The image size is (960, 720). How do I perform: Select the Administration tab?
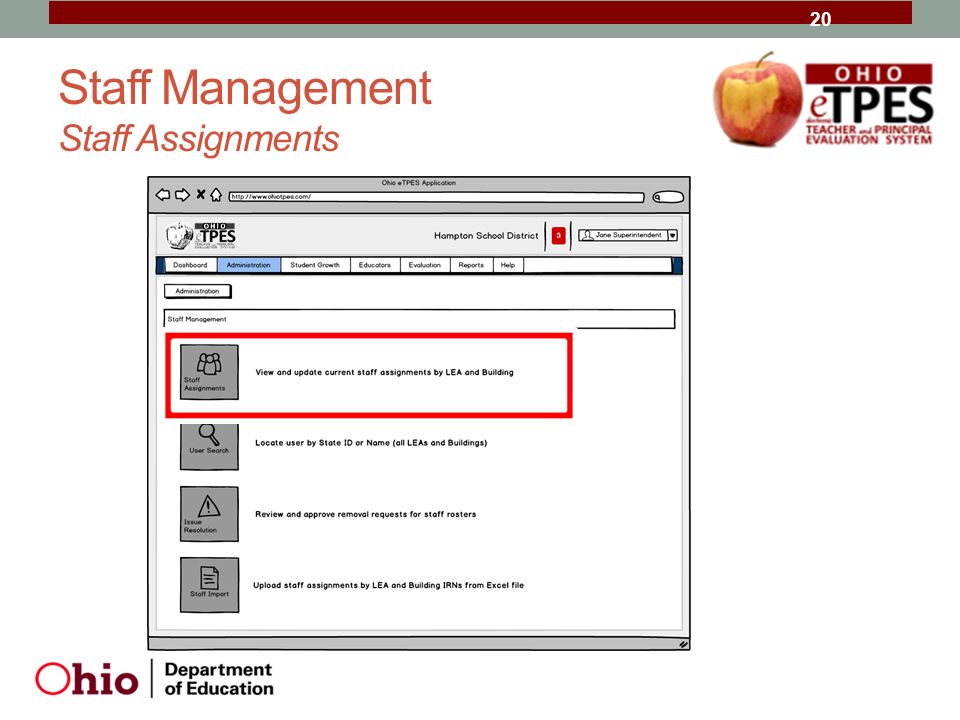(x=249, y=265)
